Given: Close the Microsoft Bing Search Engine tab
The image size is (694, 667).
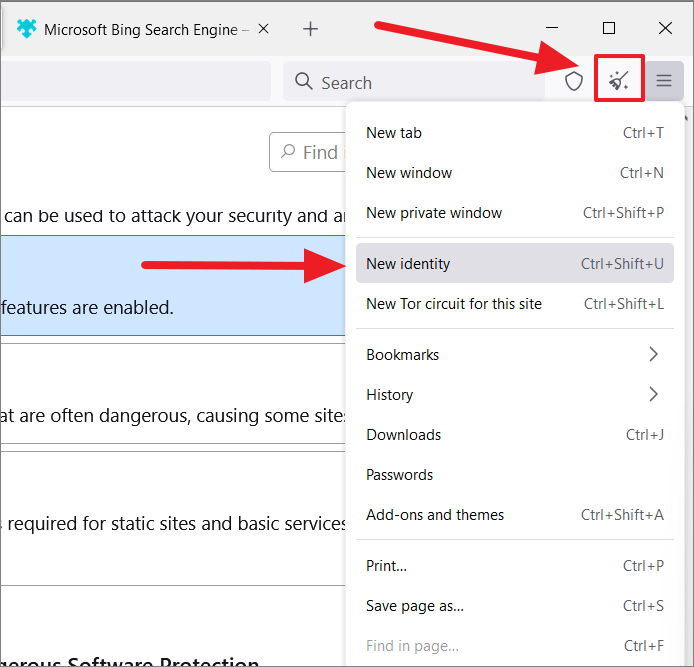Looking at the screenshot, I should tap(263, 29).
